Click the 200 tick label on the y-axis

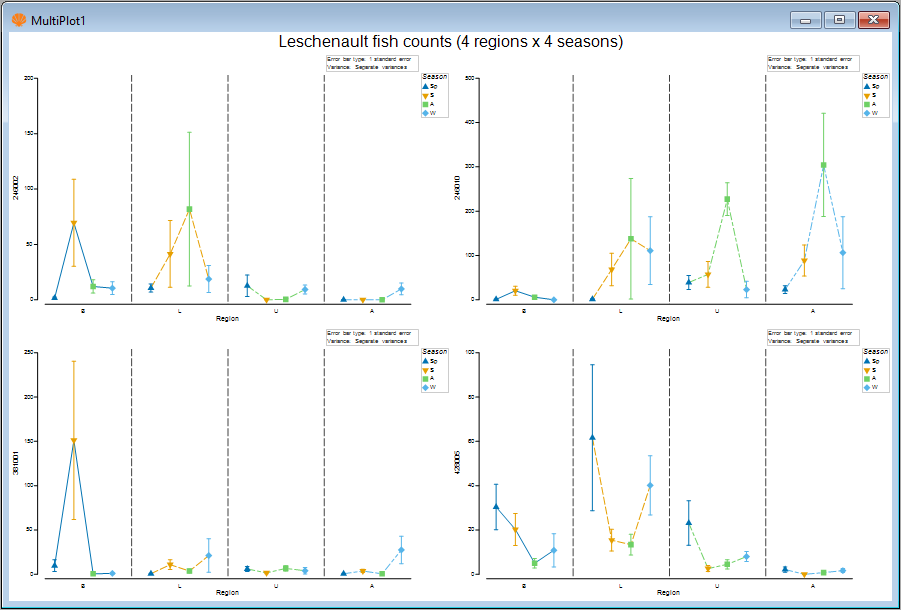click(28, 78)
